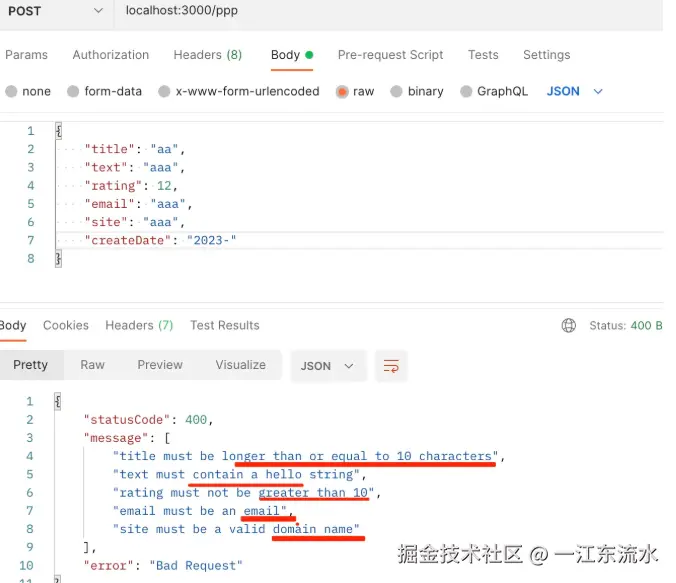This screenshot has width=676, height=583.
Task: Collapse response JSON at opening brace line 1
Action: (x=58, y=401)
